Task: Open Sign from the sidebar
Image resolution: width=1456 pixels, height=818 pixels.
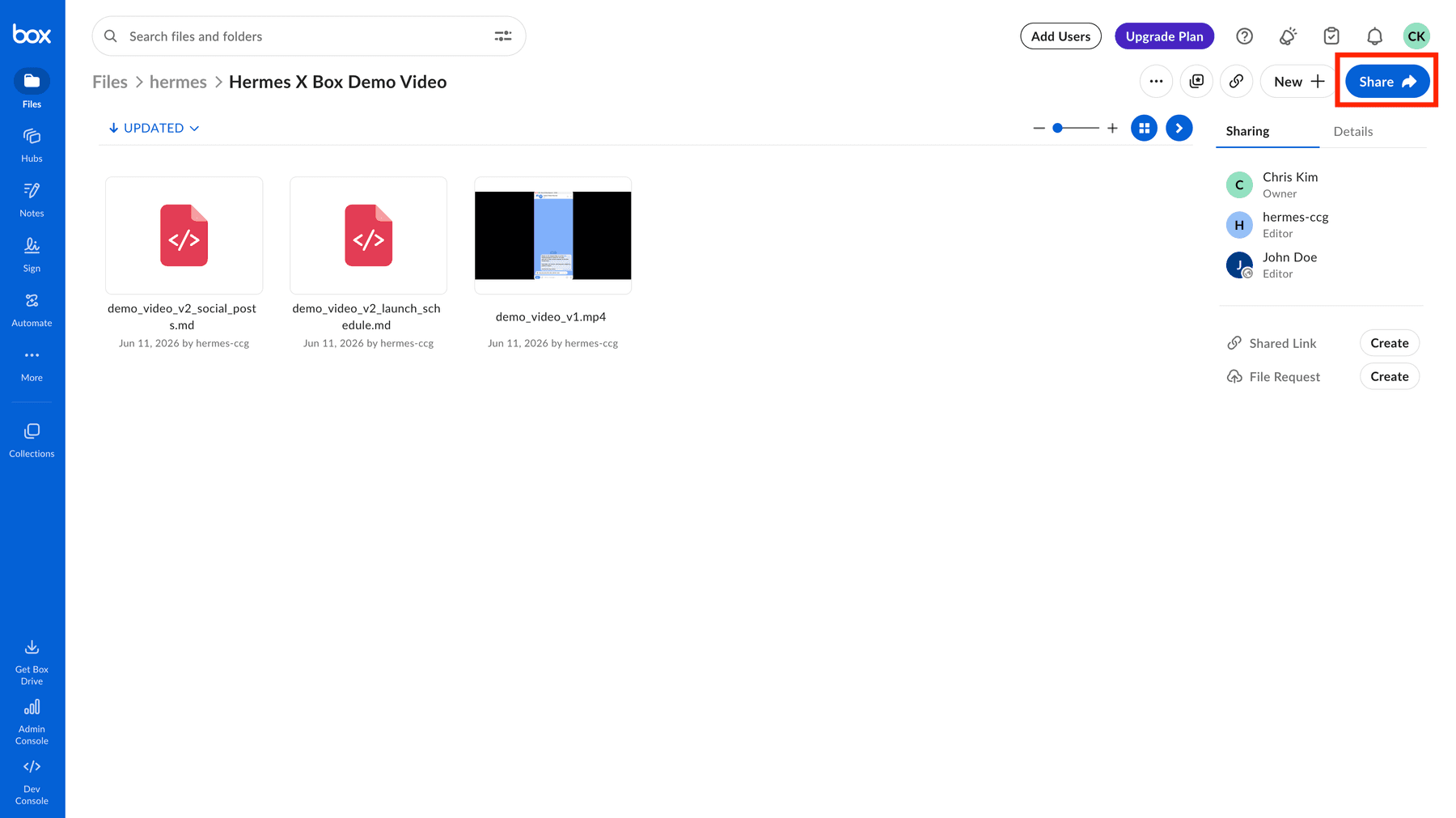Action: 32,255
